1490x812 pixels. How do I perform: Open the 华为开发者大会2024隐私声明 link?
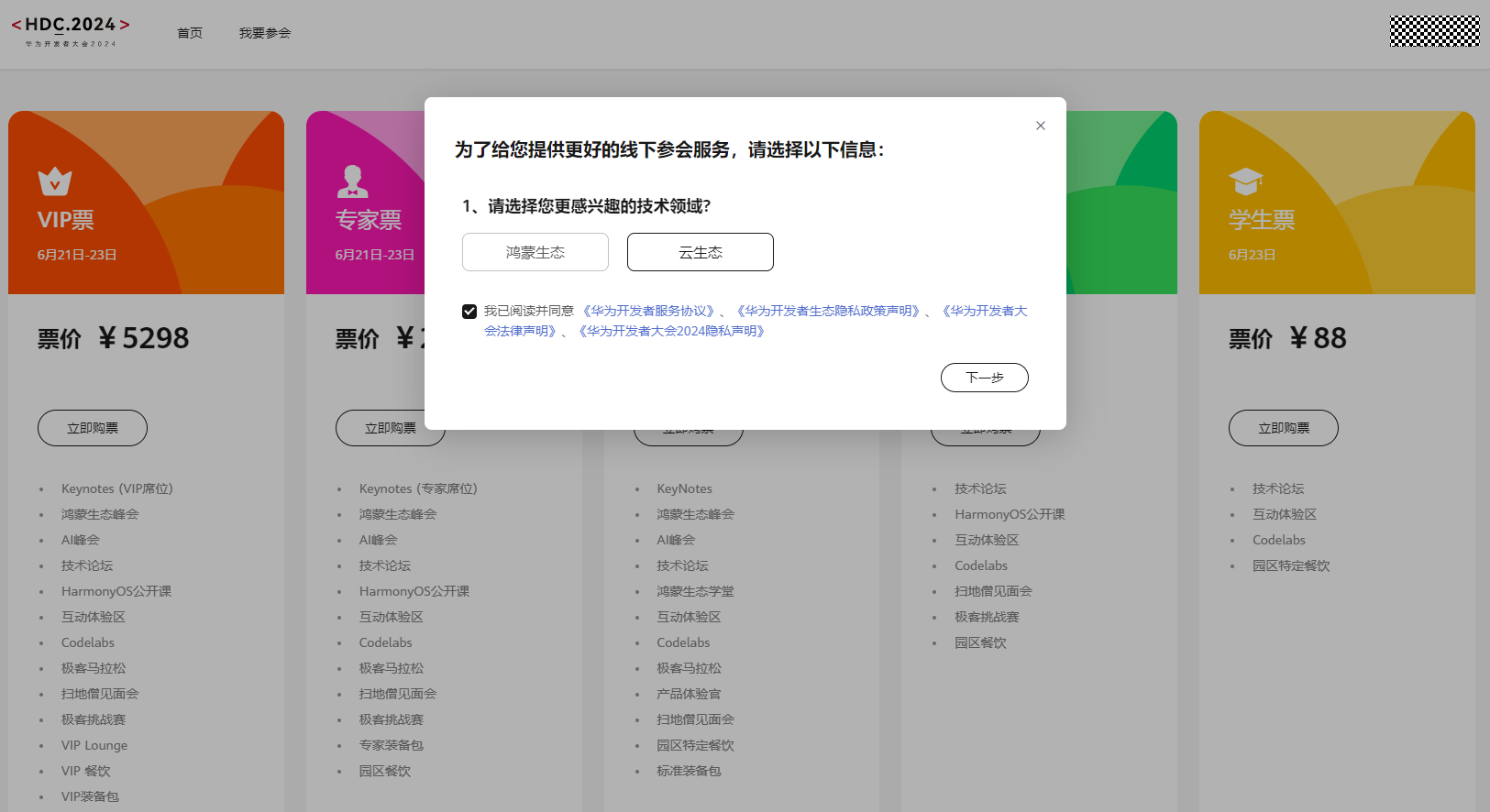point(672,331)
